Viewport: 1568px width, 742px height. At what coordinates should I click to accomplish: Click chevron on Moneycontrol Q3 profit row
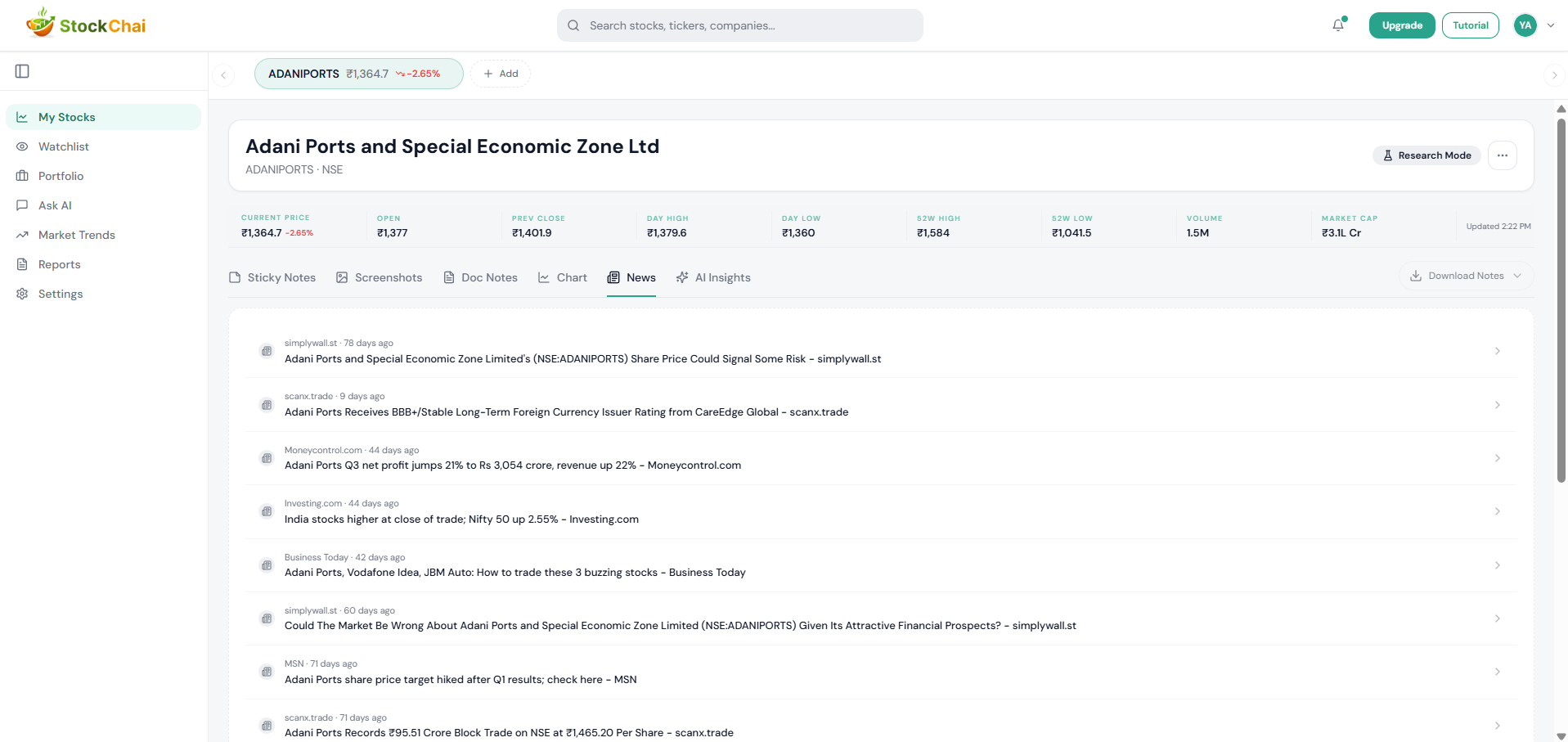[1498, 458]
